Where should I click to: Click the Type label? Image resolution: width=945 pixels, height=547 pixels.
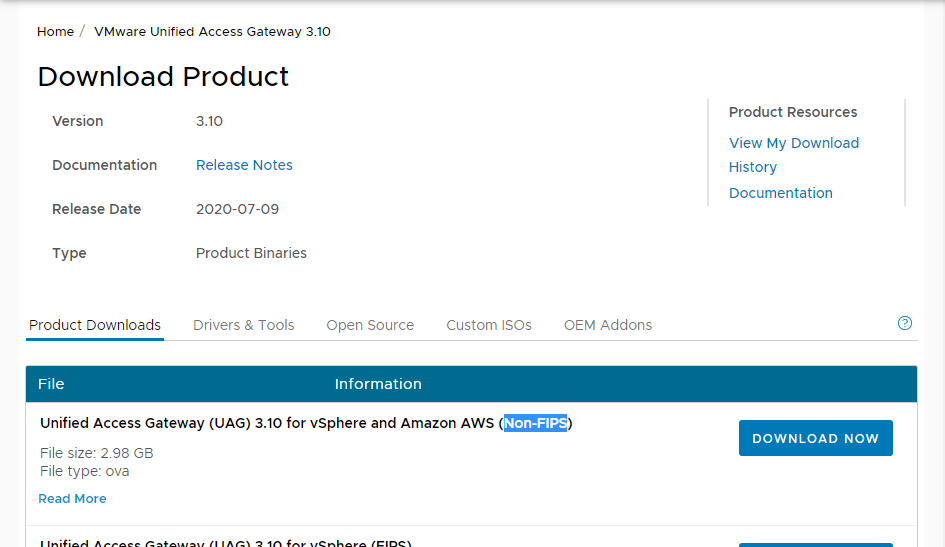69,254
